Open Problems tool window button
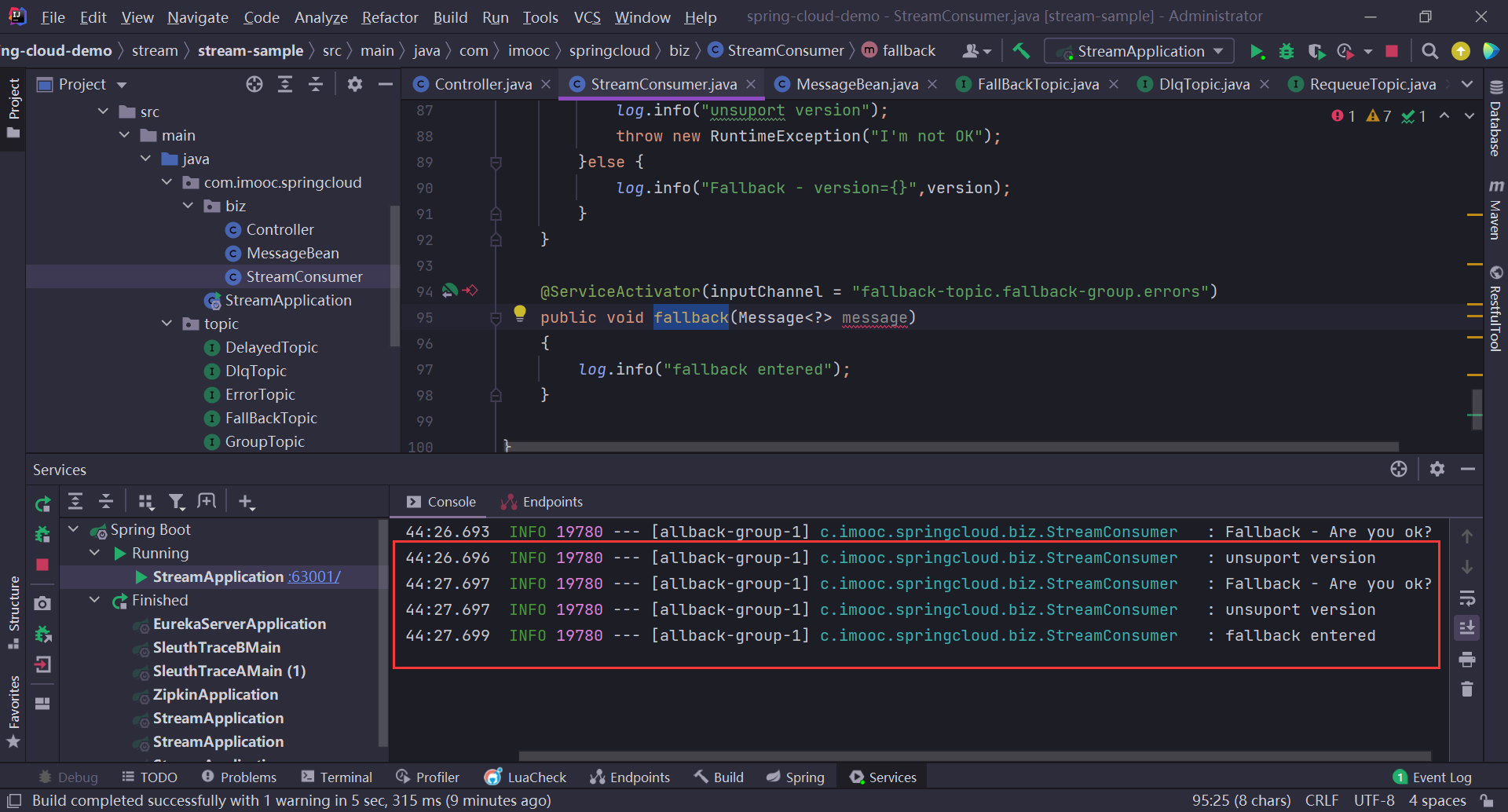Viewport: 1508px width, 812px height. (240, 777)
